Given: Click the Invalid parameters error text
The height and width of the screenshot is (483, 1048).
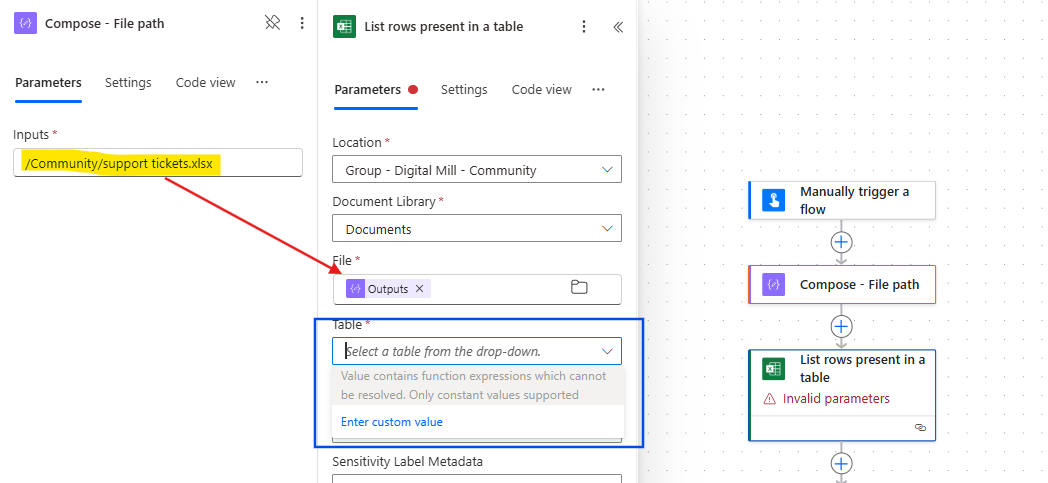Looking at the screenshot, I should point(836,399).
